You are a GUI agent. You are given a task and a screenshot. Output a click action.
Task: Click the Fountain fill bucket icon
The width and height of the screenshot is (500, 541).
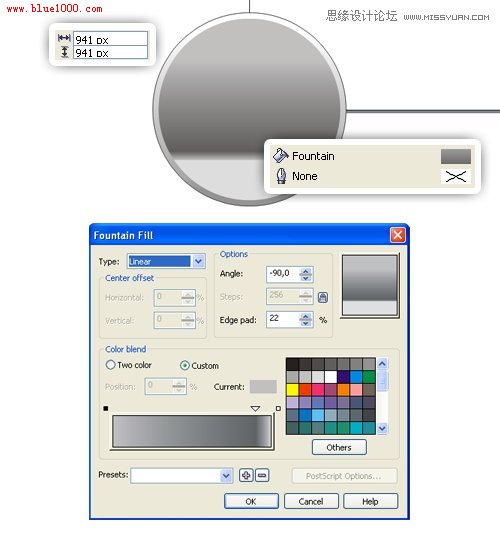(281, 156)
